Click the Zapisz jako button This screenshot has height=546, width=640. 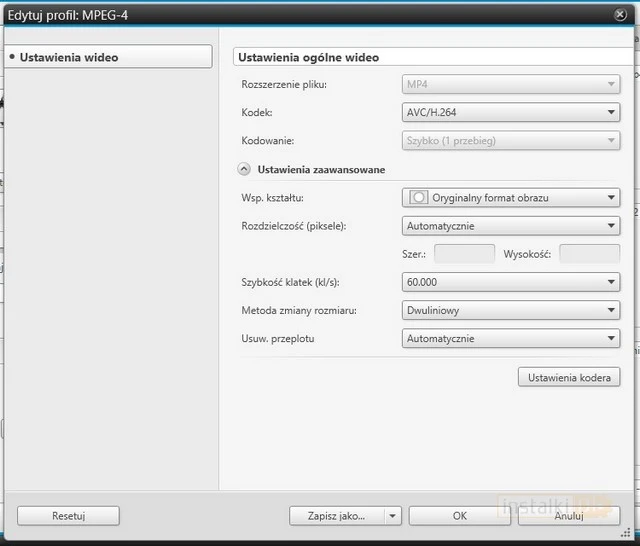(337, 516)
